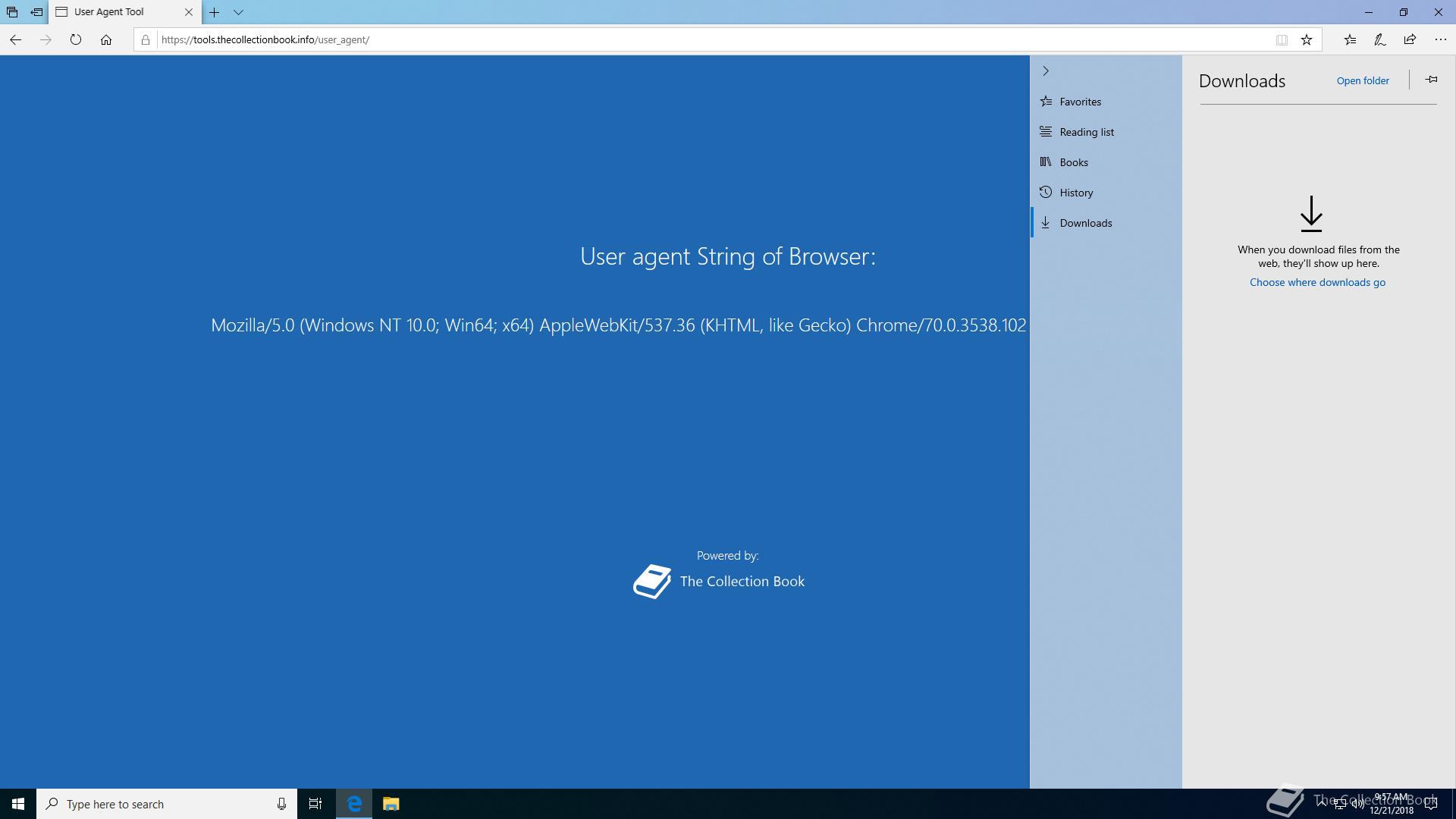Click the Share this page icon
Image resolution: width=1456 pixels, height=819 pixels.
pos(1410,39)
